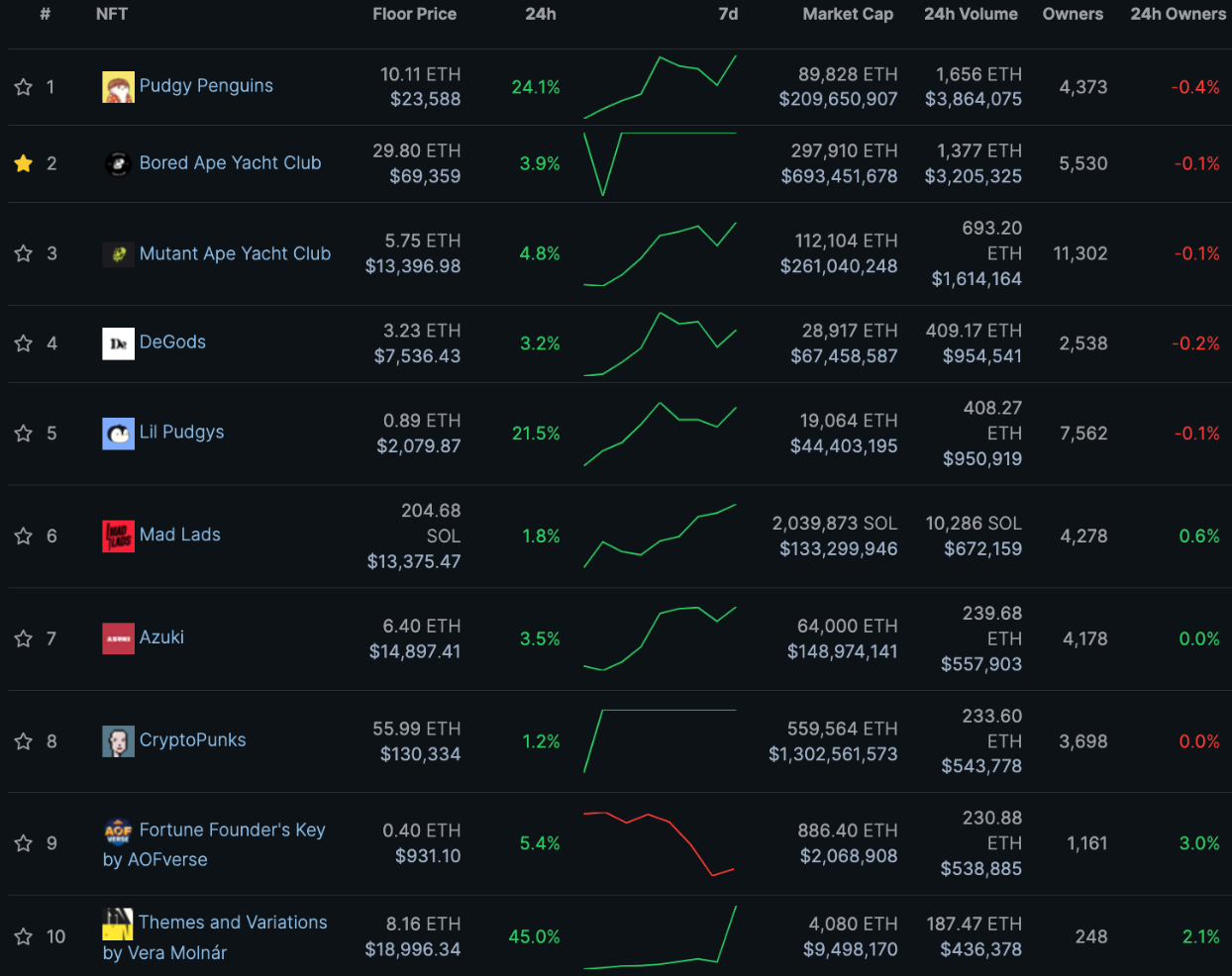Click the 409.17 ETH volume value
This screenshot has height=976, width=1232.
(974, 331)
